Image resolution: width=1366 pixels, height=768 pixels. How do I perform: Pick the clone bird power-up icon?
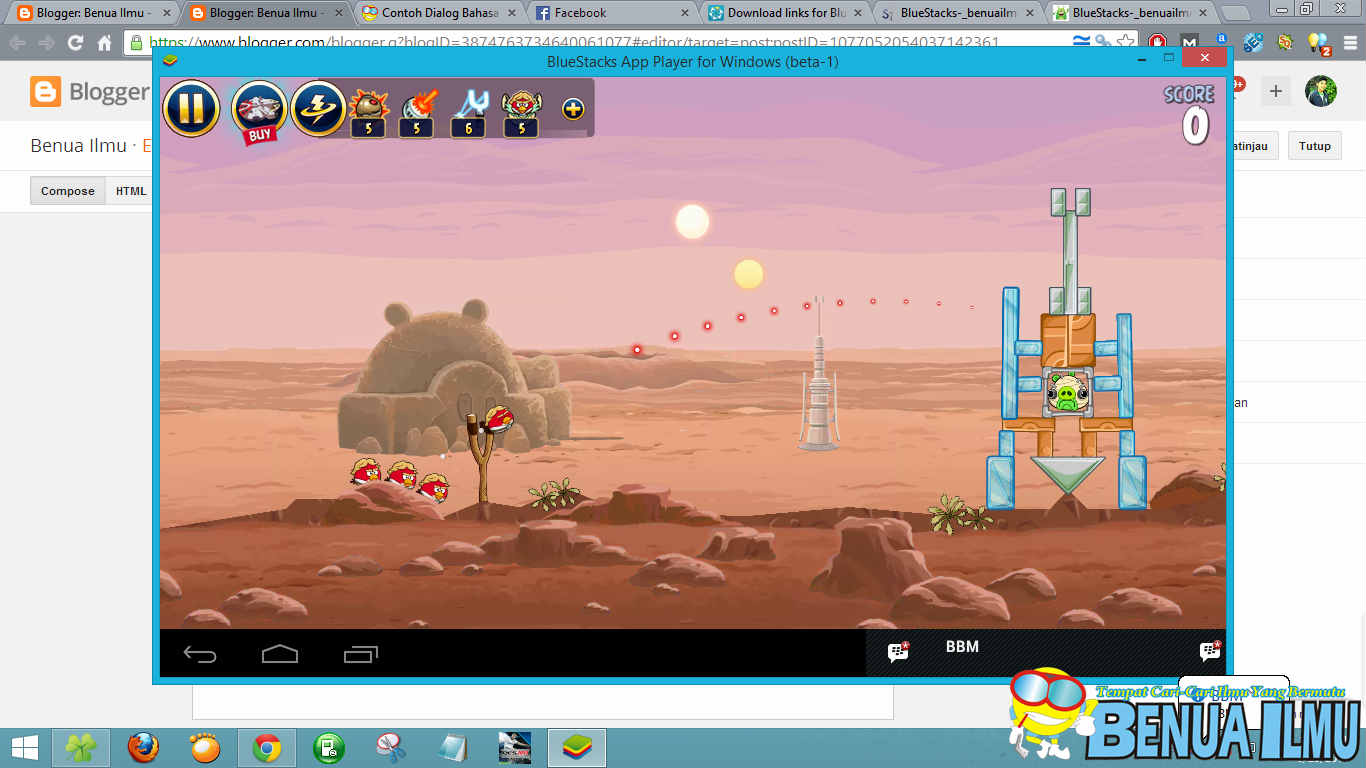pos(520,112)
